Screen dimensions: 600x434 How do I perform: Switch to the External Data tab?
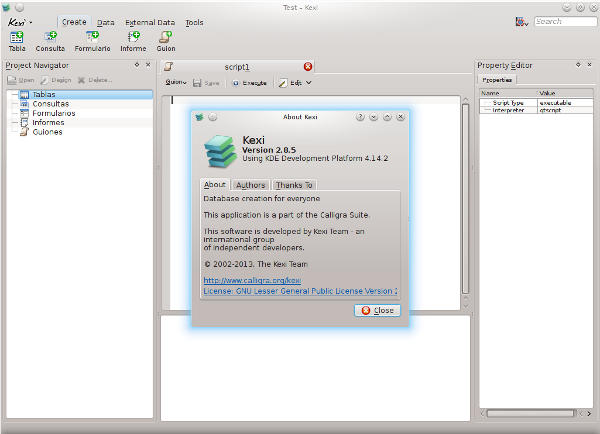click(150, 23)
